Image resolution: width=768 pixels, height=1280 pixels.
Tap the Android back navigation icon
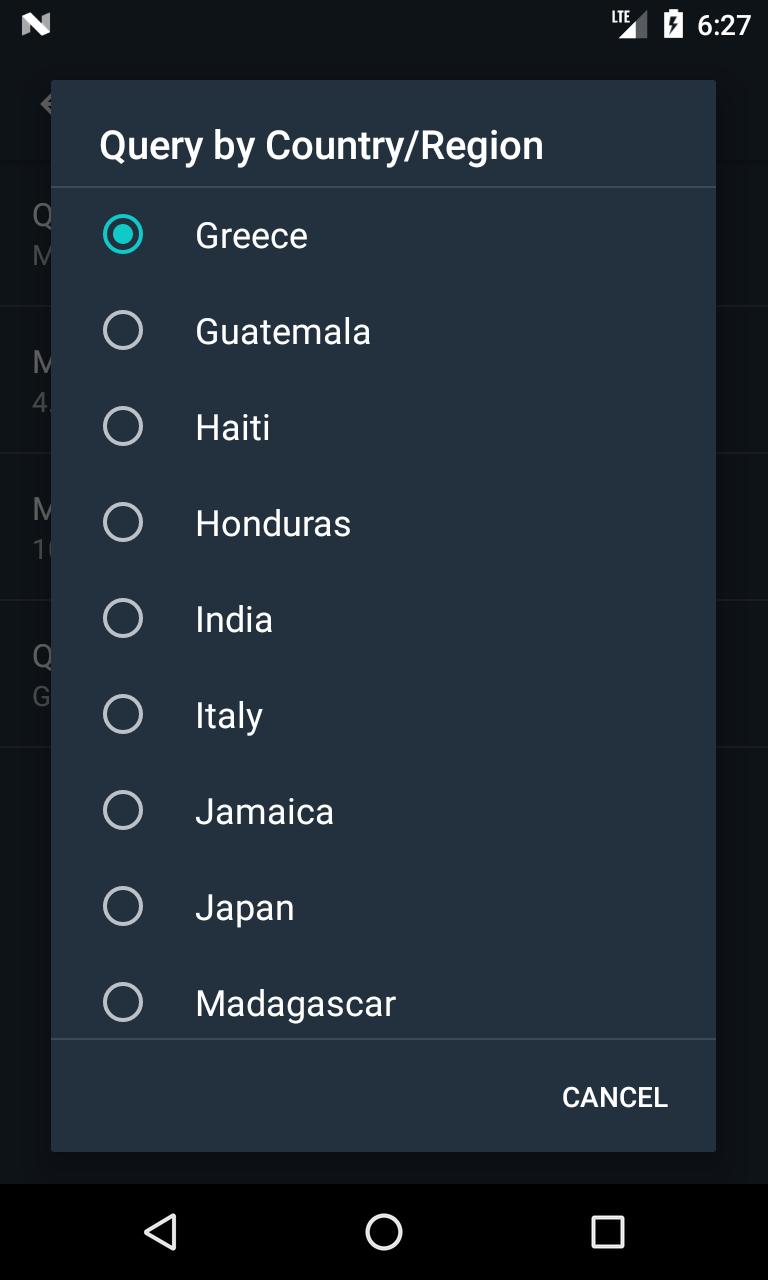(x=160, y=1232)
